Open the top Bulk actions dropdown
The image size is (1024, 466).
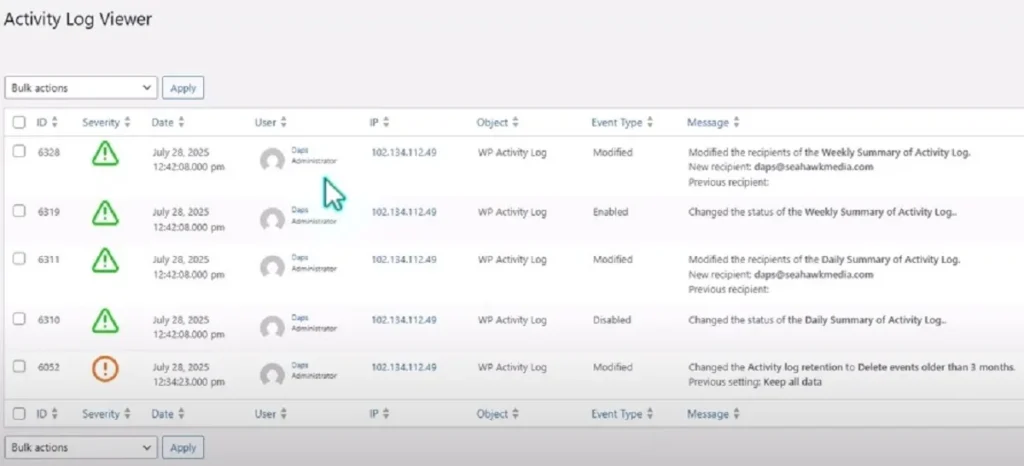(x=81, y=88)
